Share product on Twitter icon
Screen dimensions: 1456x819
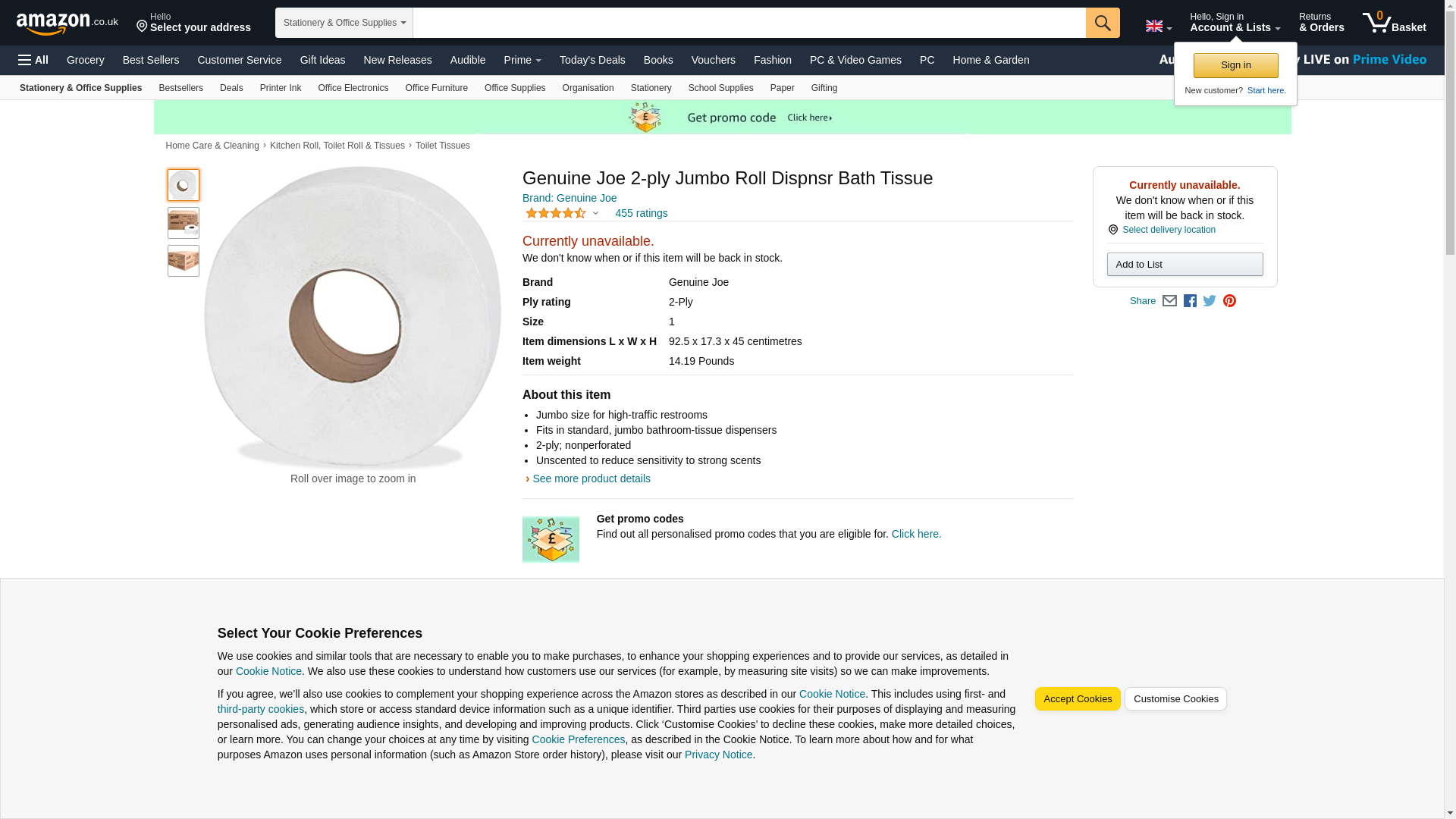click(1210, 301)
